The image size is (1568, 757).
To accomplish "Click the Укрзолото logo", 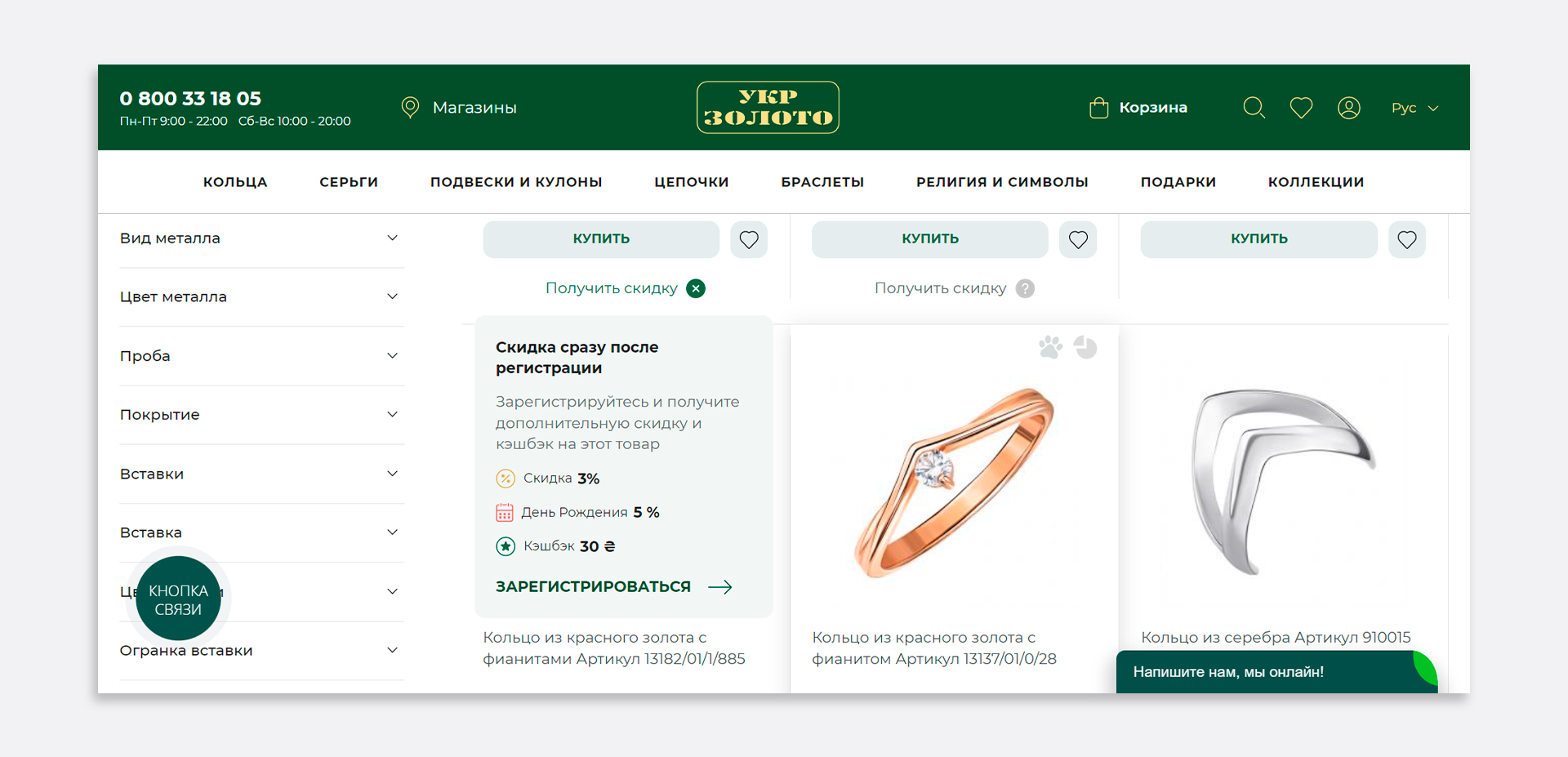I will [x=768, y=107].
